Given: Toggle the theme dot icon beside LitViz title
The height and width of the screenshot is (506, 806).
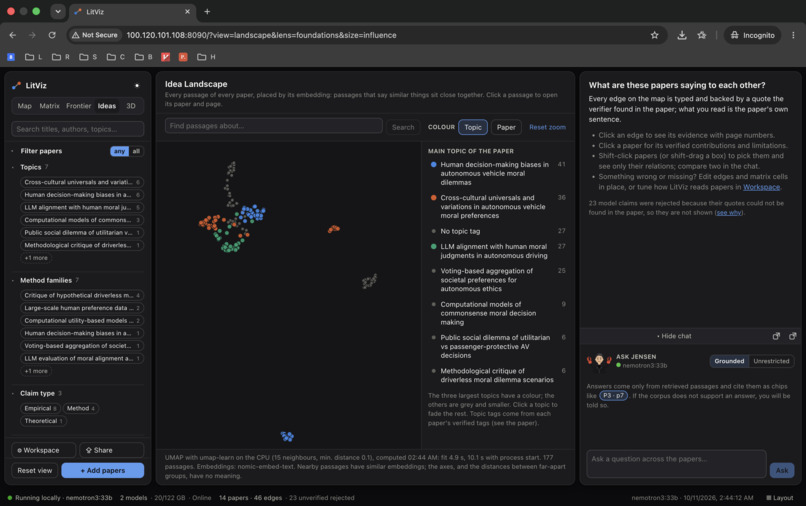Looking at the screenshot, I should 137,85.
